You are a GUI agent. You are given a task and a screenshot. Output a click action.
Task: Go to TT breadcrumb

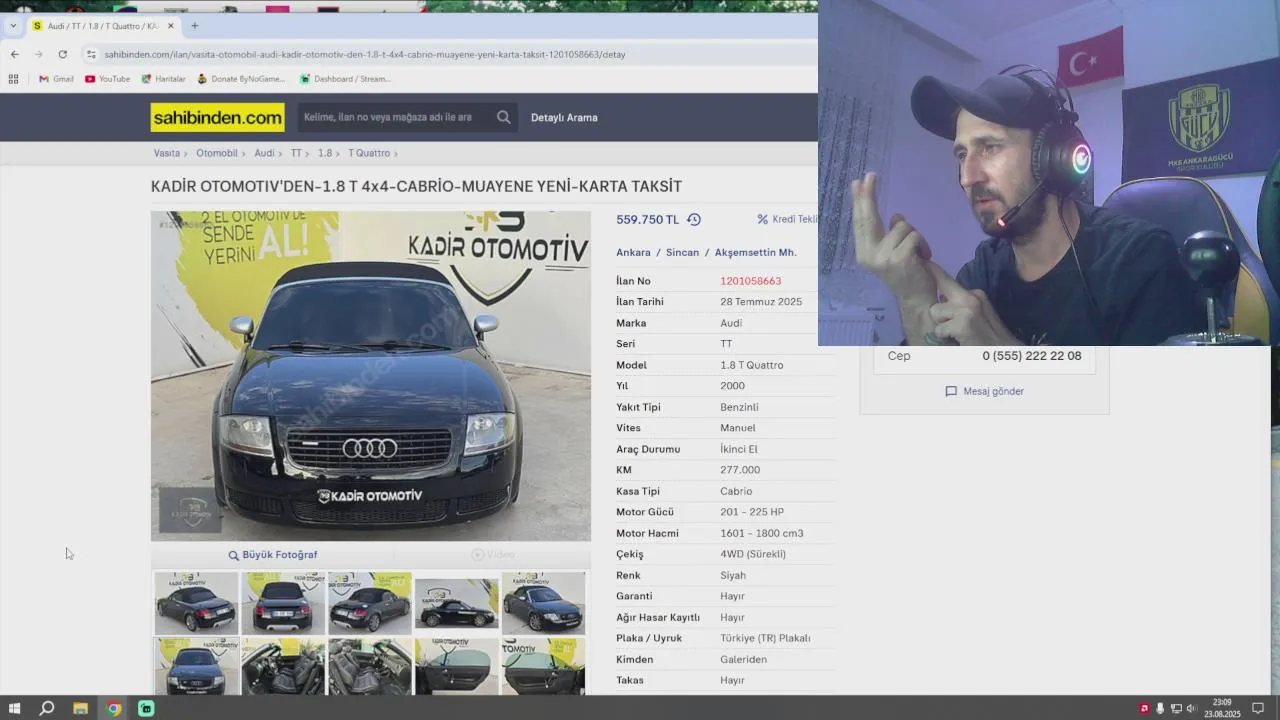coord(296,153)
